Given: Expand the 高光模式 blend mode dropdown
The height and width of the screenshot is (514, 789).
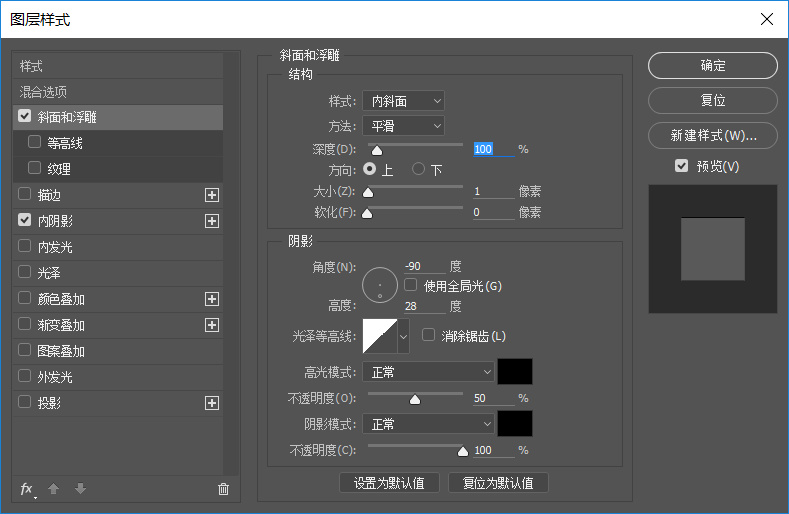Looking at the screenshot, I should click(x=428, y=372).
